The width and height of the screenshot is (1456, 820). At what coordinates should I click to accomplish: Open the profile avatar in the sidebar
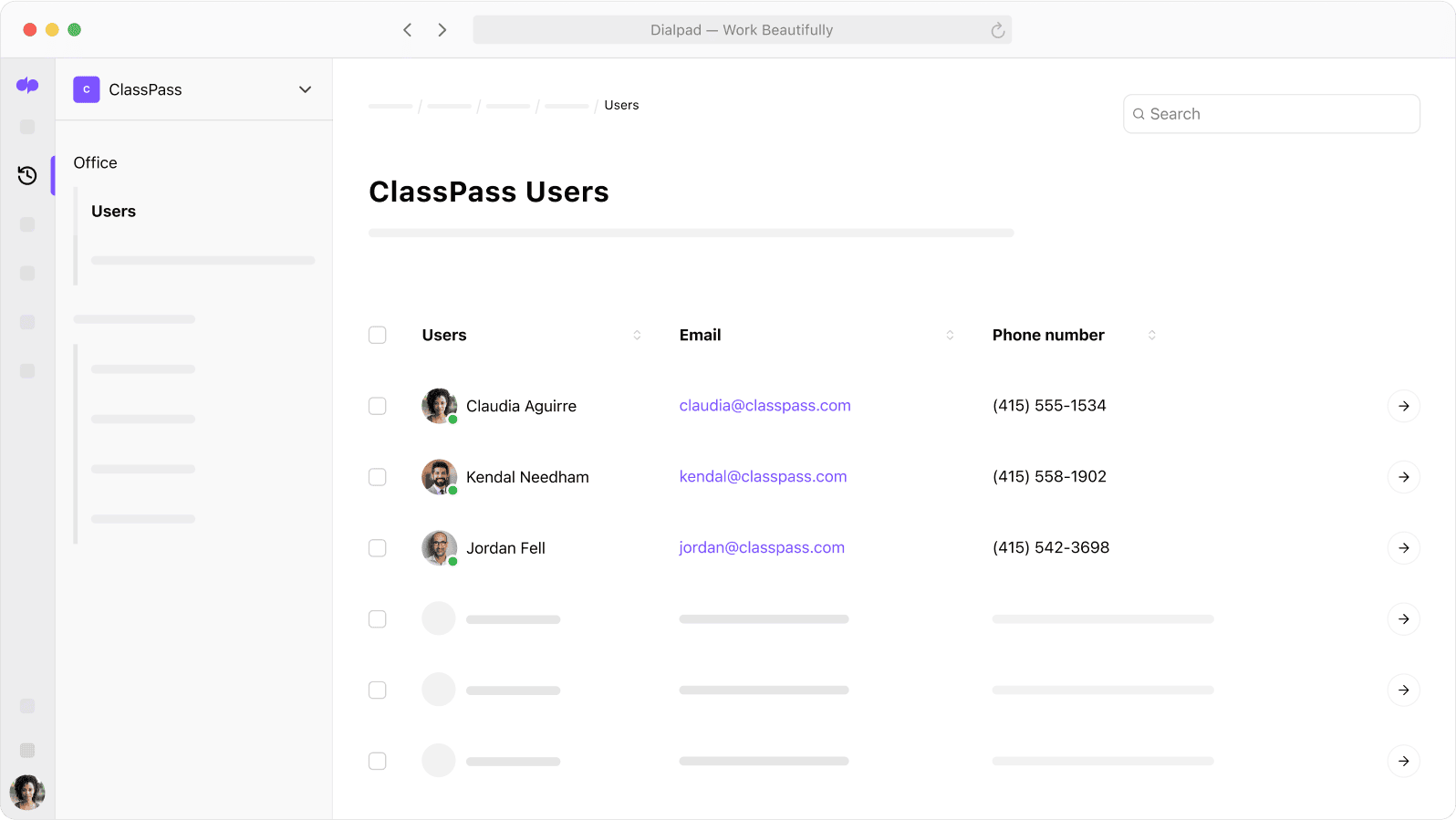[x=27, y=792]
